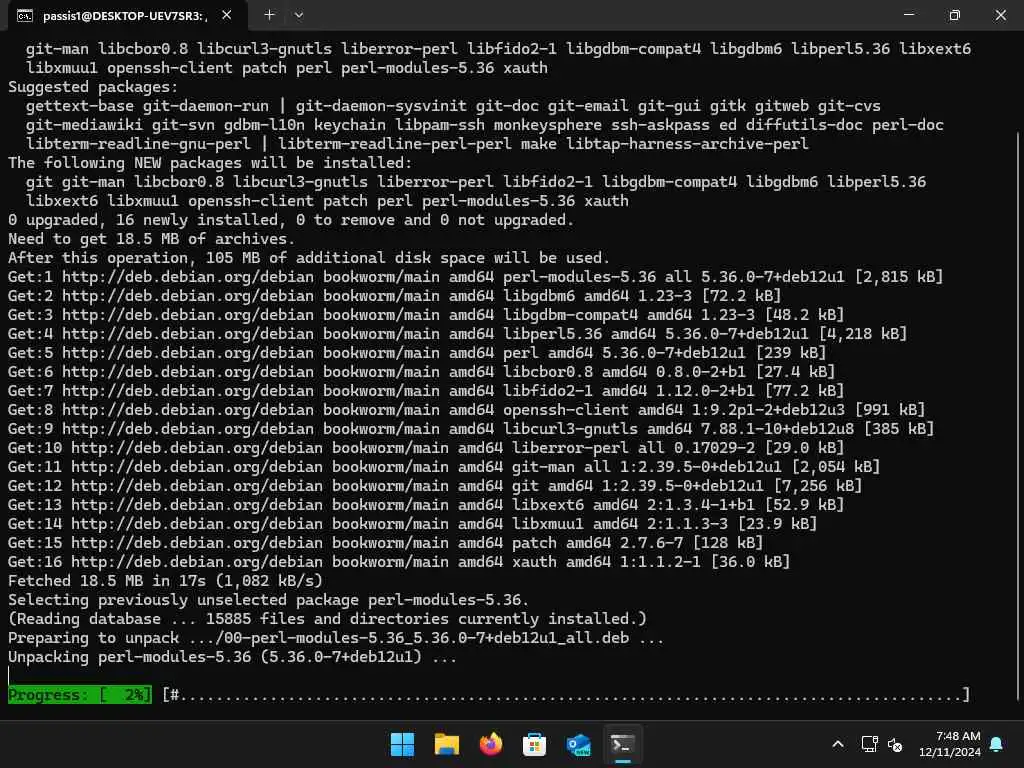Image resolution: width=1024 pixels, height=768 pixels.
Task: Click the Get:11 git-man line
Action: (x=444, y=466)
